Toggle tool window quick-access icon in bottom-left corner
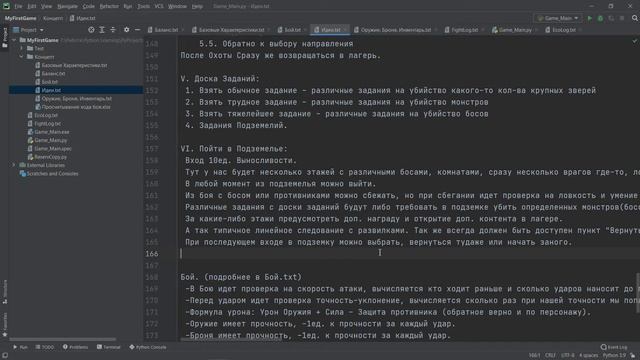Viewport: 640px width, 360px height. (5, 355)
